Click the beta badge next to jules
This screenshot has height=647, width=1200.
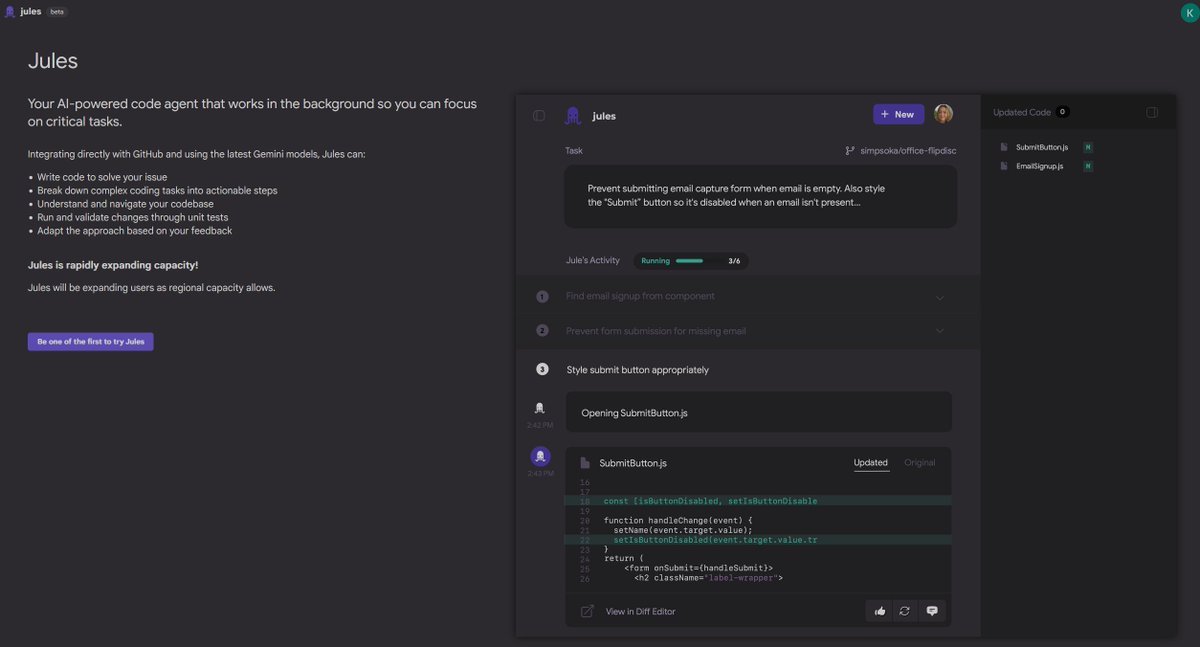click(57, 12)
